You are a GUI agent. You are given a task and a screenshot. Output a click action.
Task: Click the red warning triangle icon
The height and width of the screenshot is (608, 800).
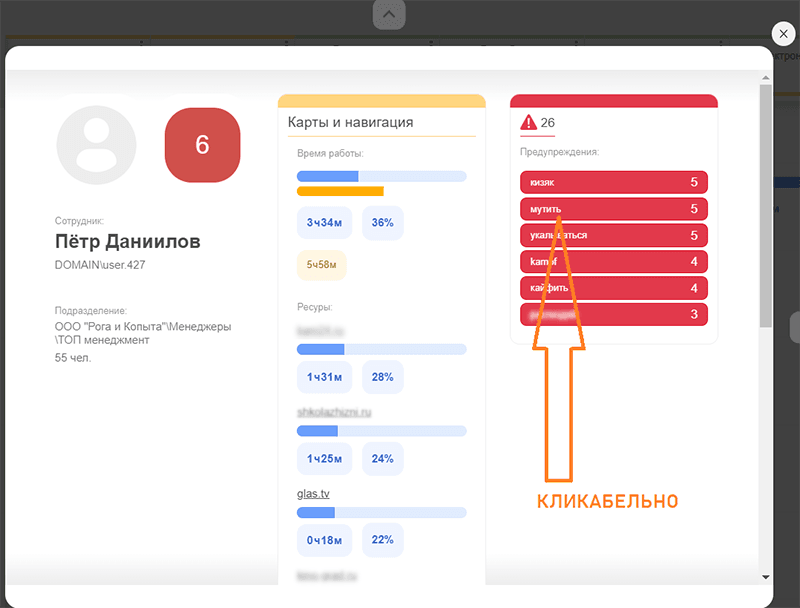click(x=529, y=123)
